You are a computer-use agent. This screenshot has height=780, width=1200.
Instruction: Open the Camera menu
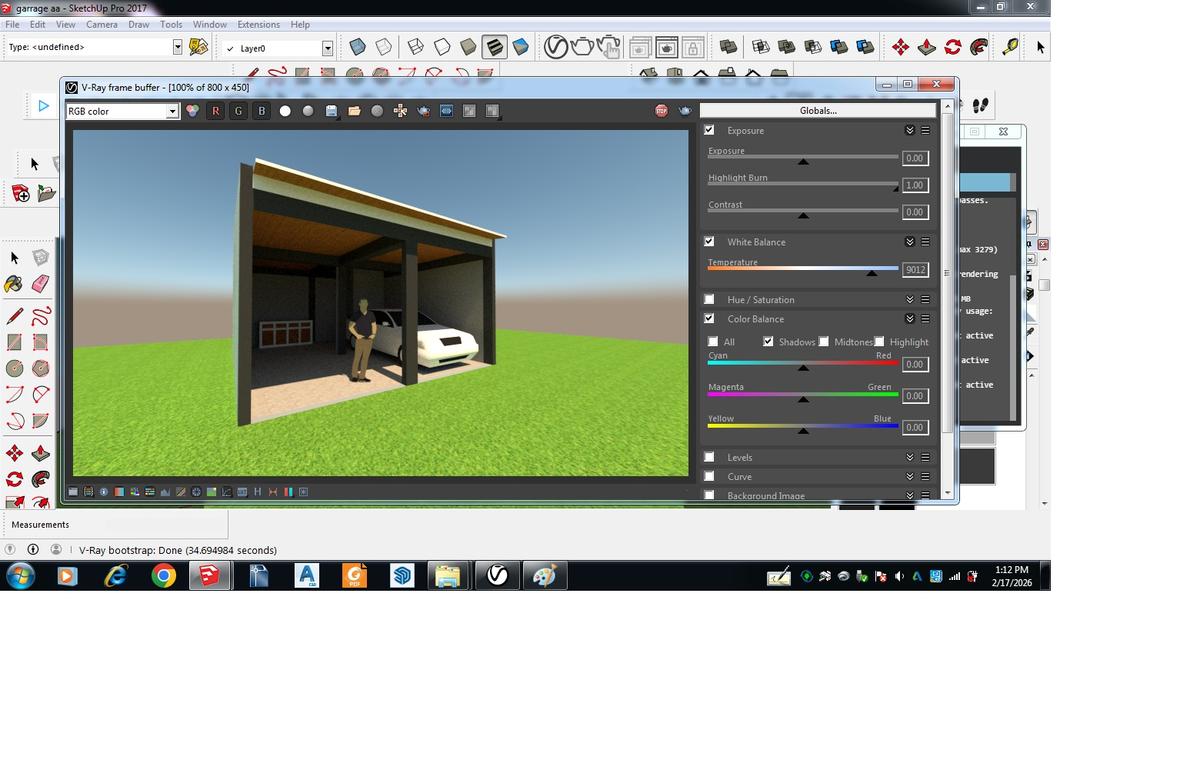pyautogui.click(x=101, y=24)
